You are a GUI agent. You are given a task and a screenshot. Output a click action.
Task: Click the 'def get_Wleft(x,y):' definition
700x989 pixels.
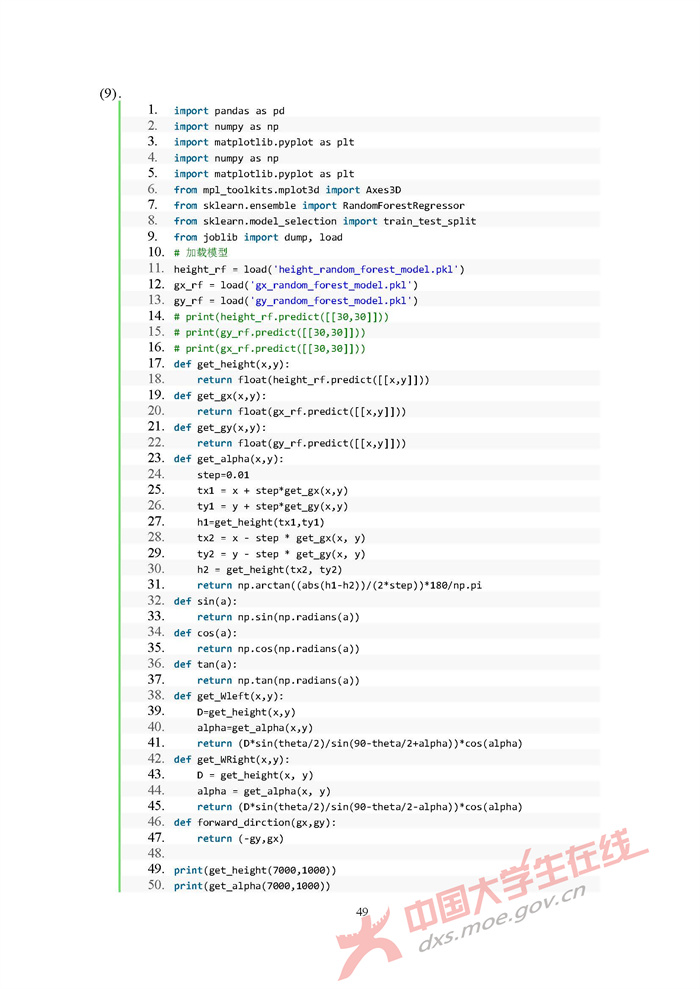(x=228, y=696)
